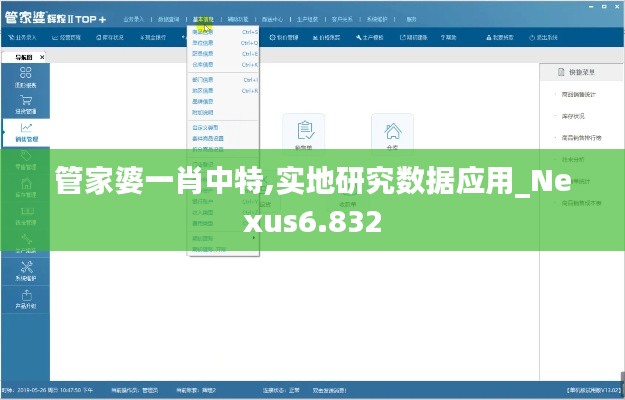Choose 附加说明 from dropdown menu
This screenshot has height=400, width=625.
point(223,113)
